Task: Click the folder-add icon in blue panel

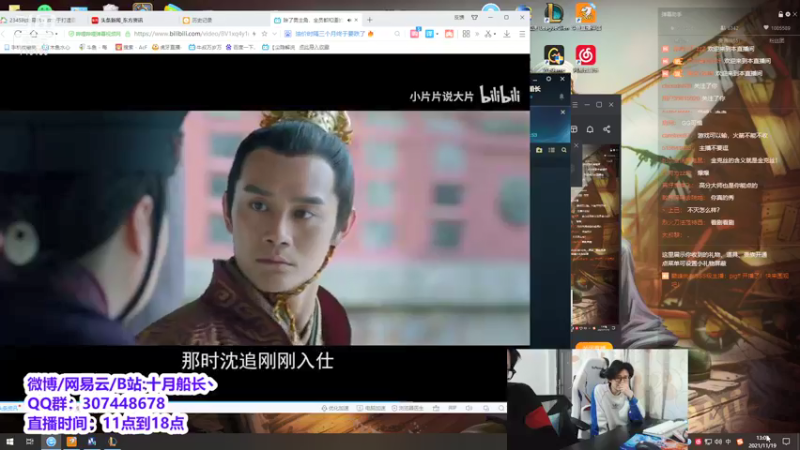Action: click(x=539, y=150)
